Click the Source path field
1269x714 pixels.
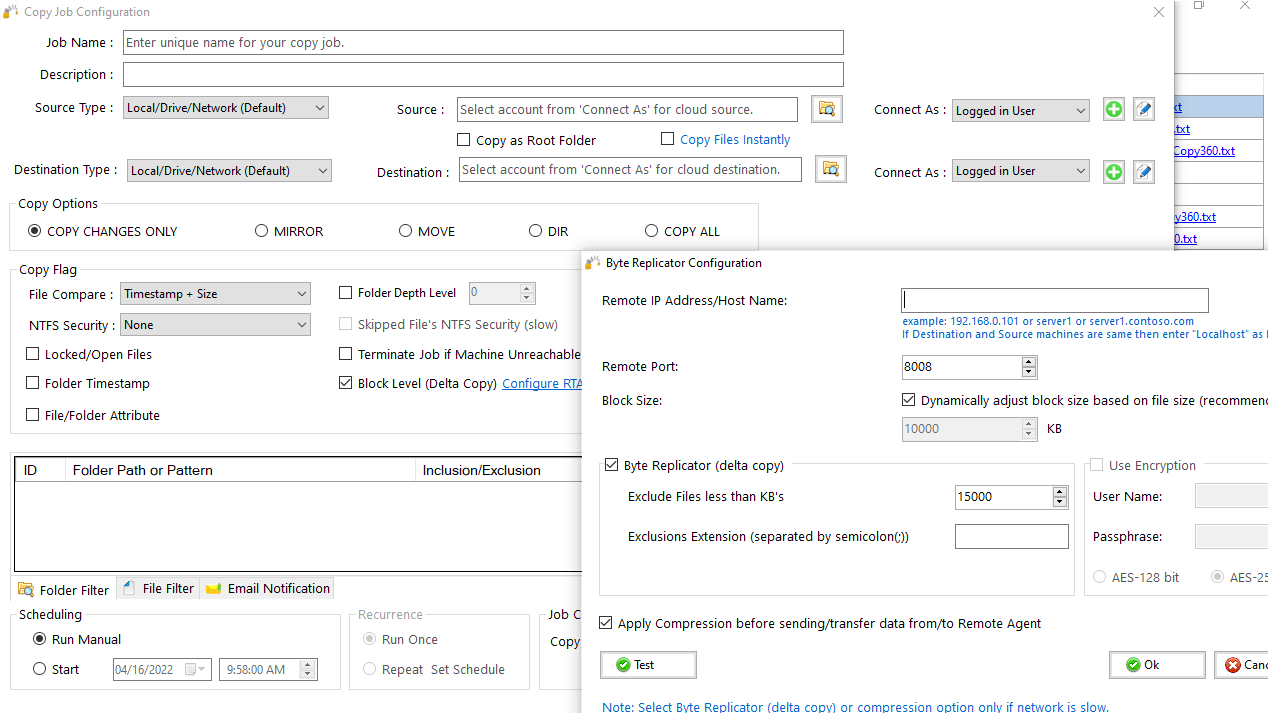627,110
